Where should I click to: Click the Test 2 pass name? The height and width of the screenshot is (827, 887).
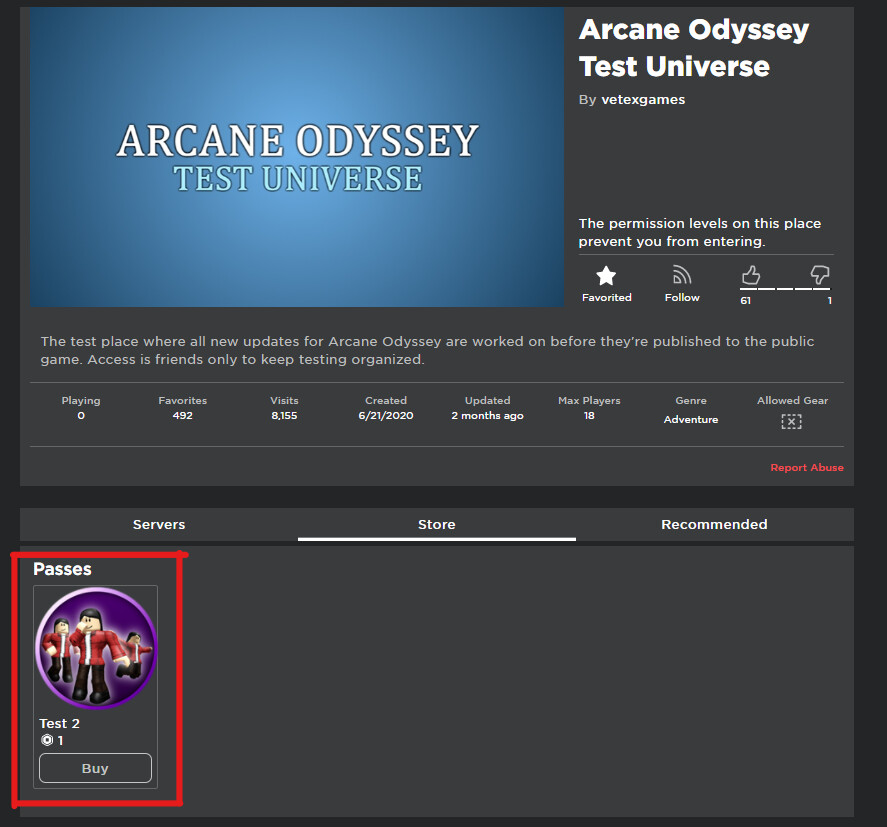pyautogui.click(x=59, y=723)
